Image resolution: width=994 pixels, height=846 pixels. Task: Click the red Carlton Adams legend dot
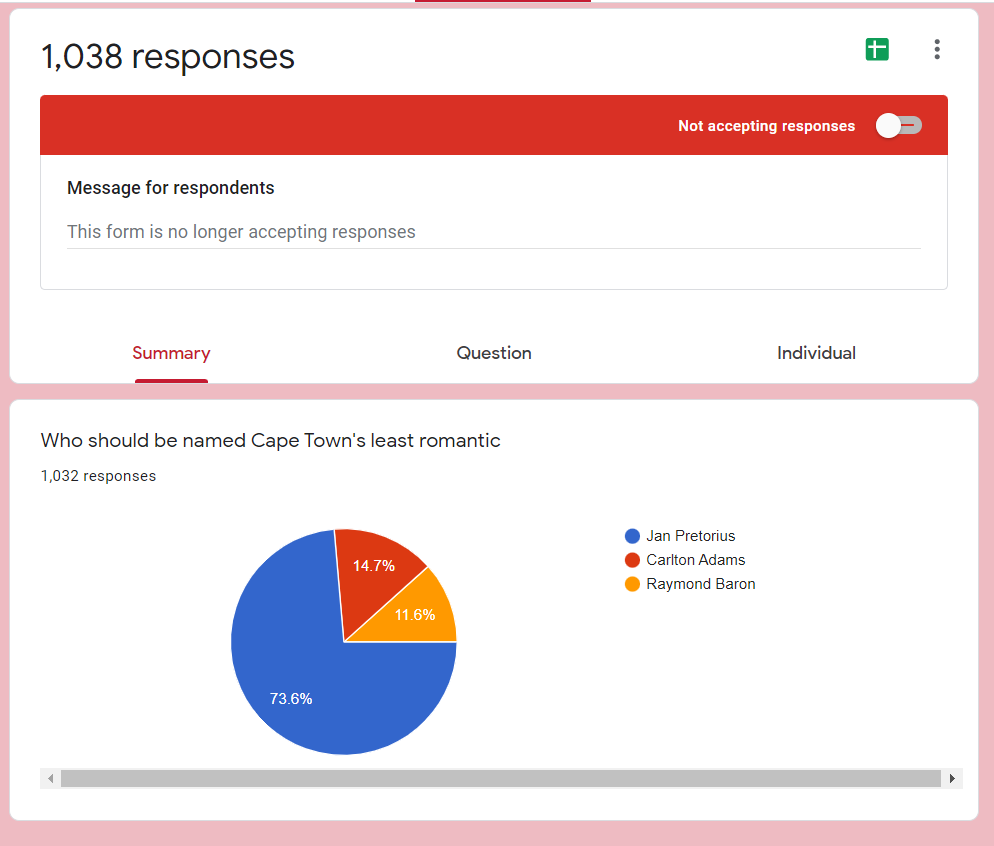[x=632, y=560]
